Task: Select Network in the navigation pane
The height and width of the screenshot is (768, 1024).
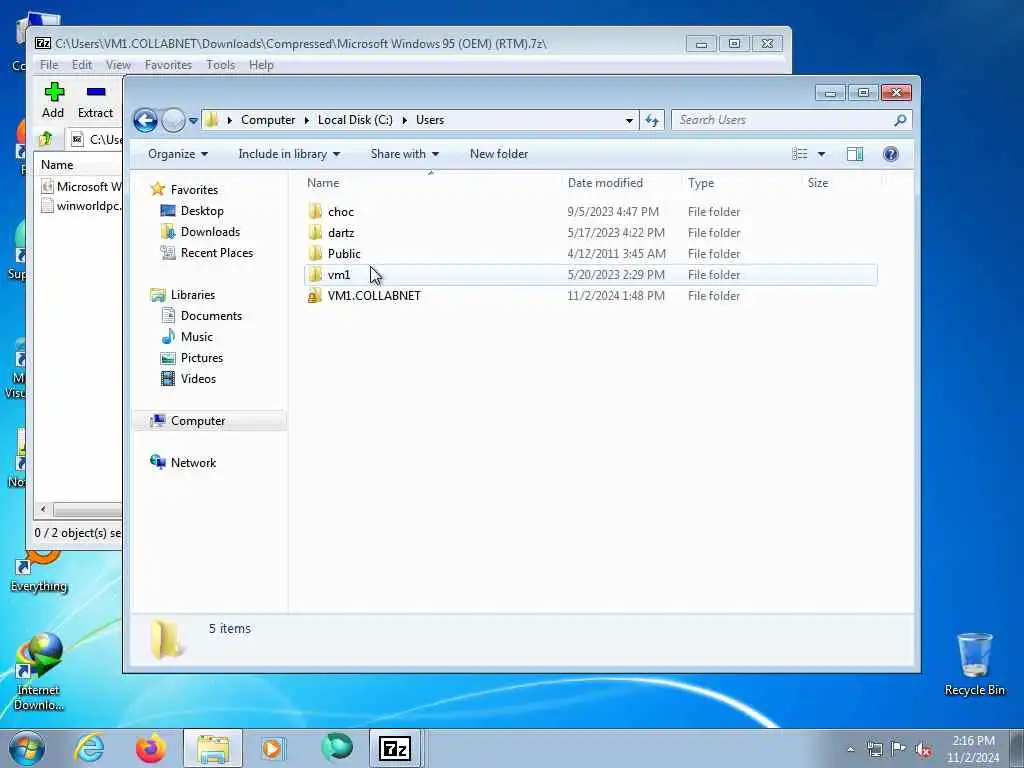Action: pyautogui.click(x=193, y=462)
